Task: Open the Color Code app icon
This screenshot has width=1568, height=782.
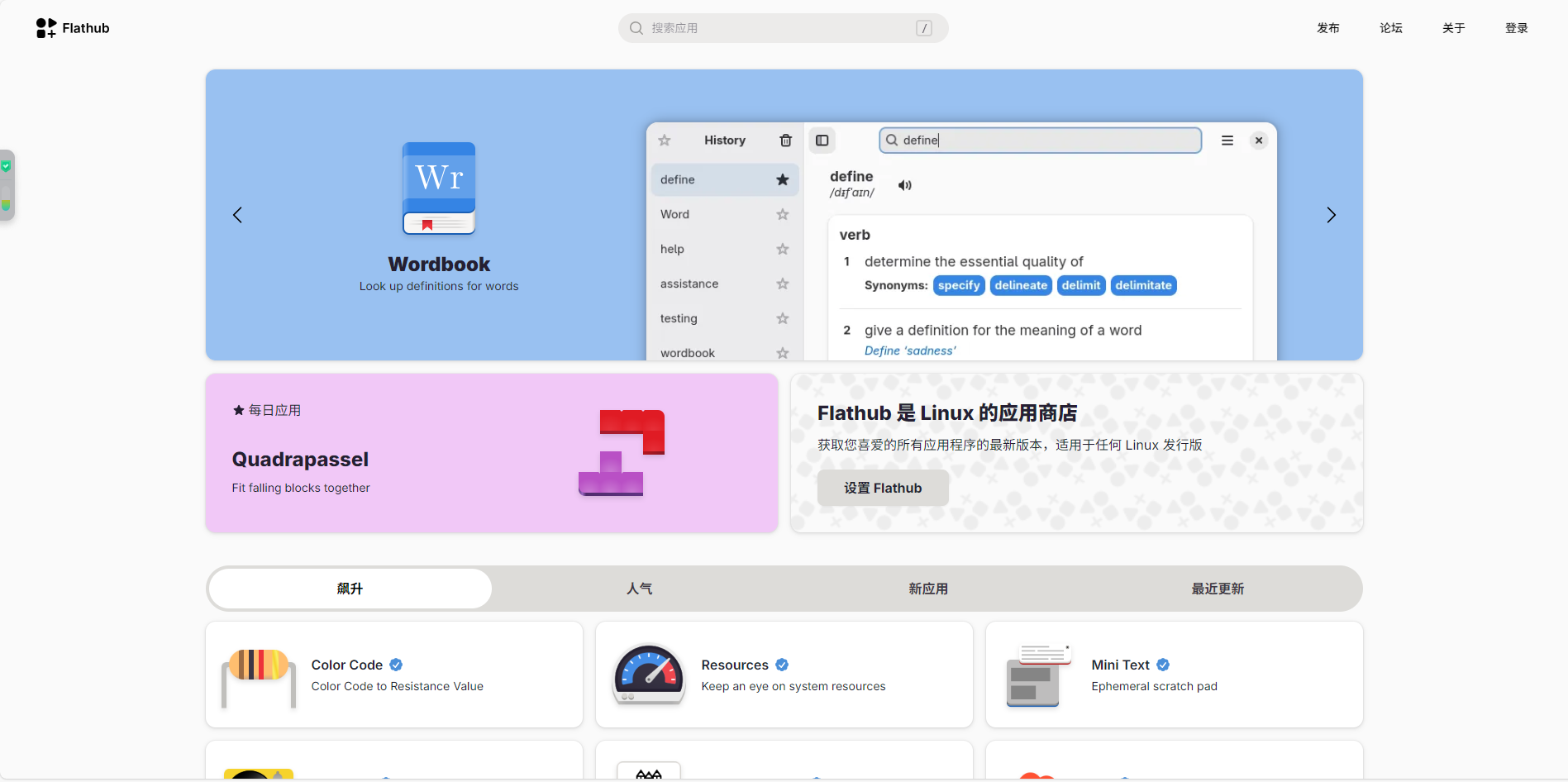Action: [x=259, y=675]
